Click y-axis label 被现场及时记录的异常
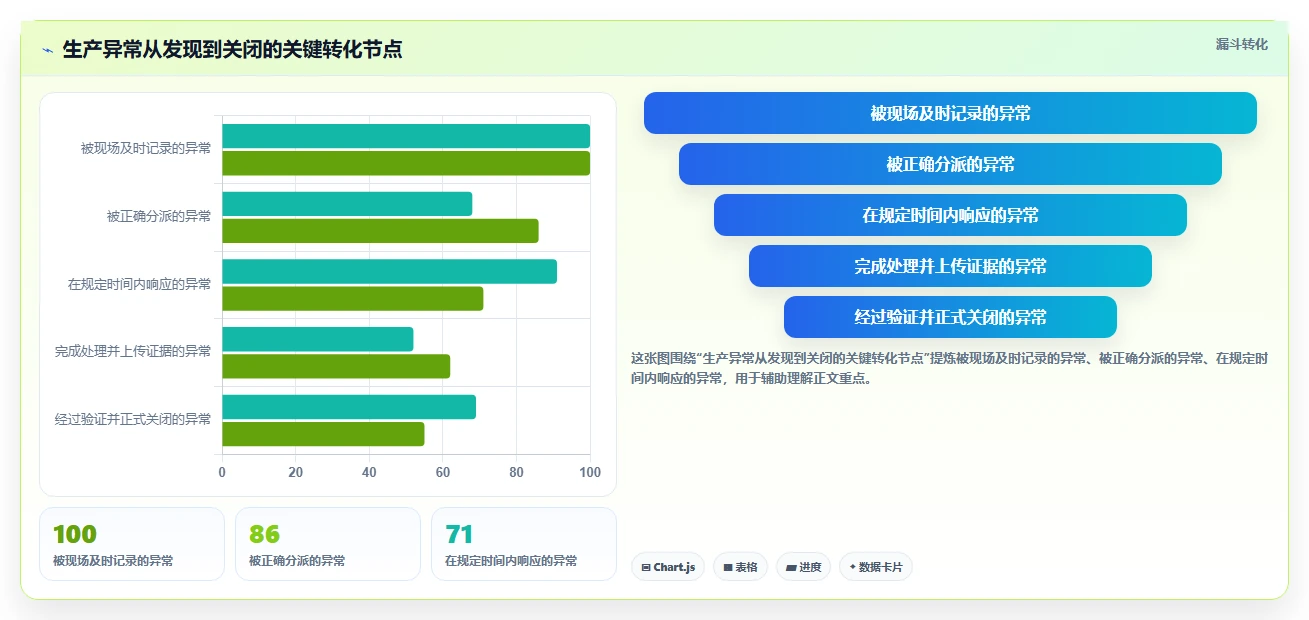This screenshot has width=1309, height=620. click(146, 149)
